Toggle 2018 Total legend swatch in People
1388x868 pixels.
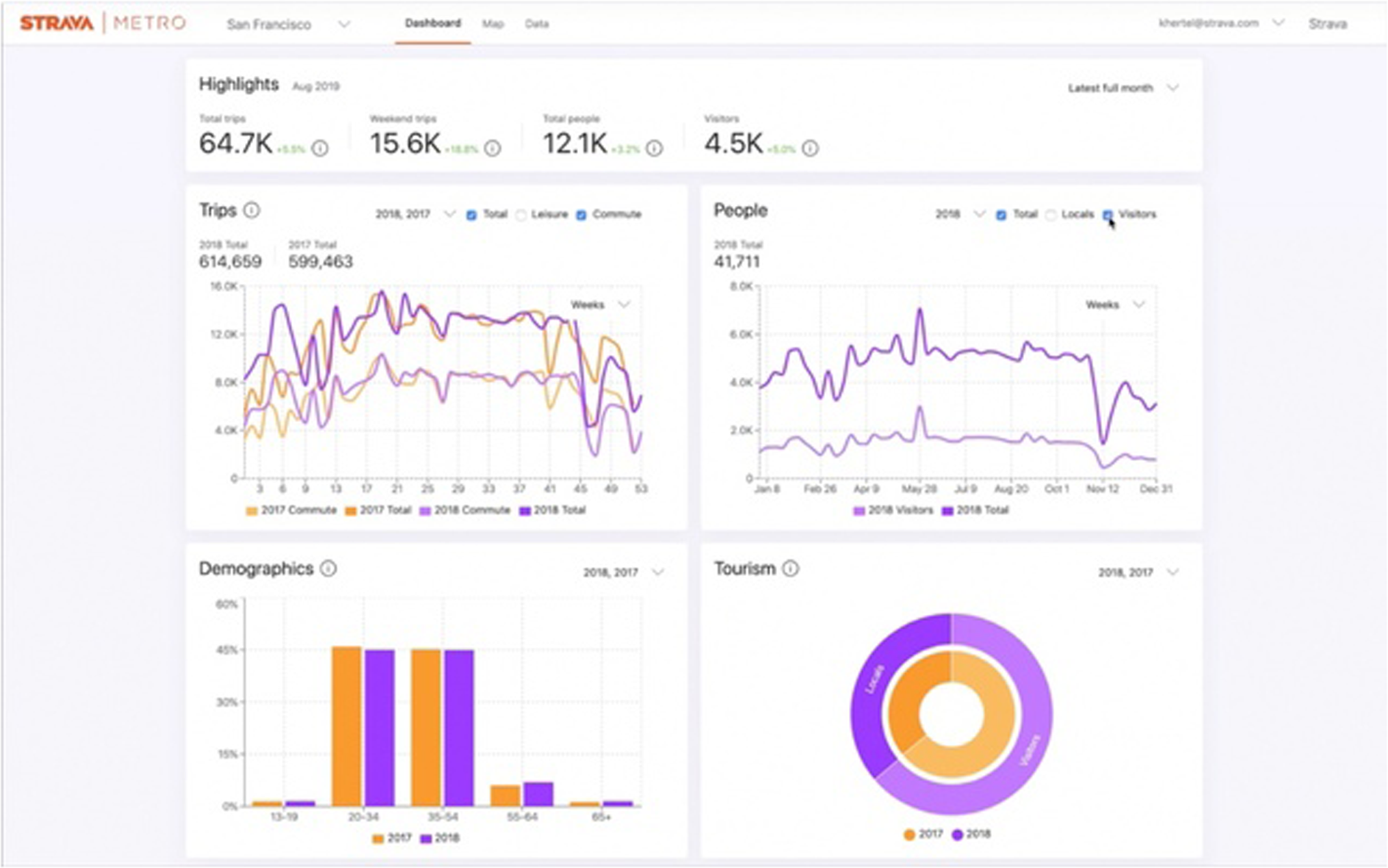(x=948, y=511)
